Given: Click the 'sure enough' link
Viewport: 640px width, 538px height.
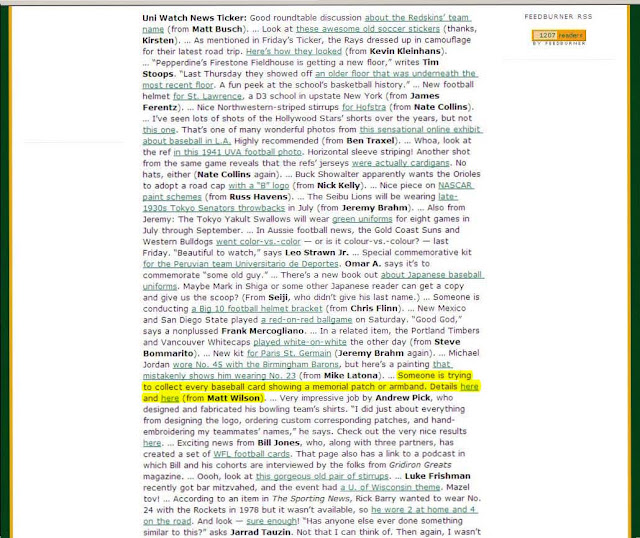Looking at the screenshot, I should click(271, 522).
